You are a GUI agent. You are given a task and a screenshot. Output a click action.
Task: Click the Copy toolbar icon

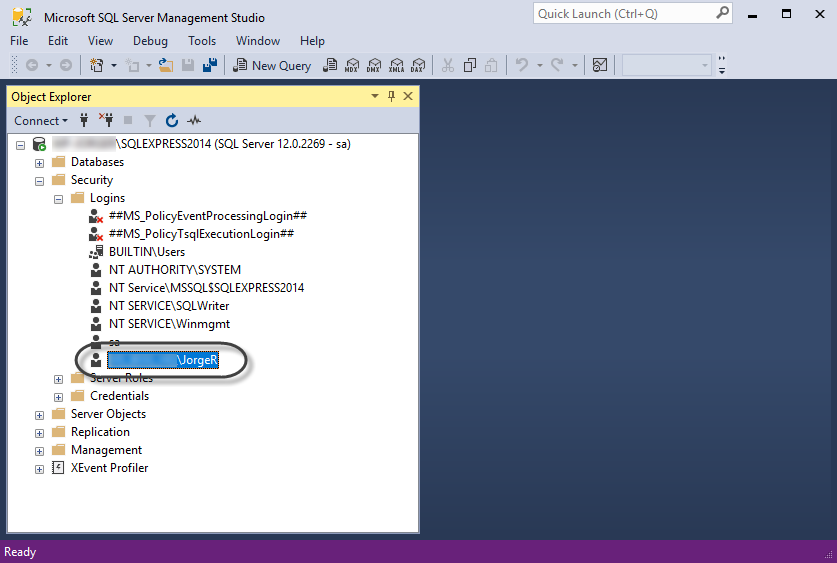[470, 66]
